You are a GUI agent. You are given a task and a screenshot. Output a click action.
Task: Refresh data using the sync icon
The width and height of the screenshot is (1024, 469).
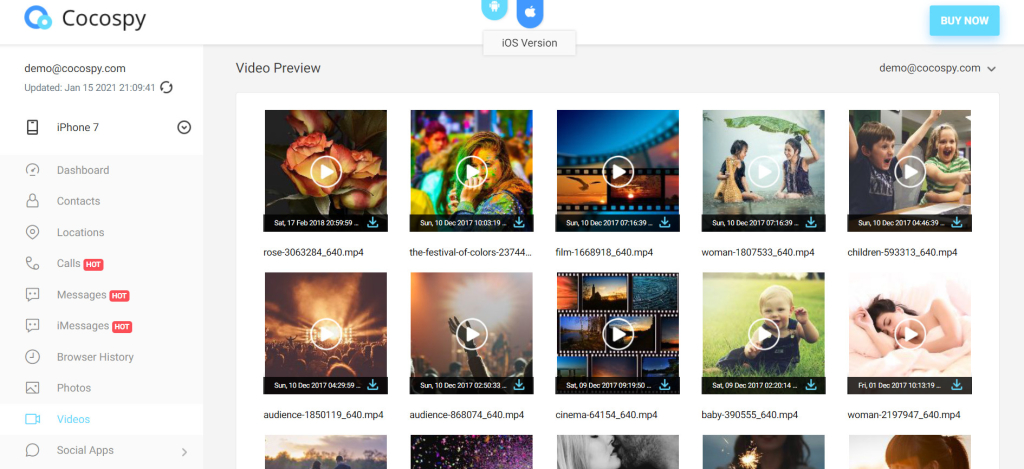pos(167,87)
